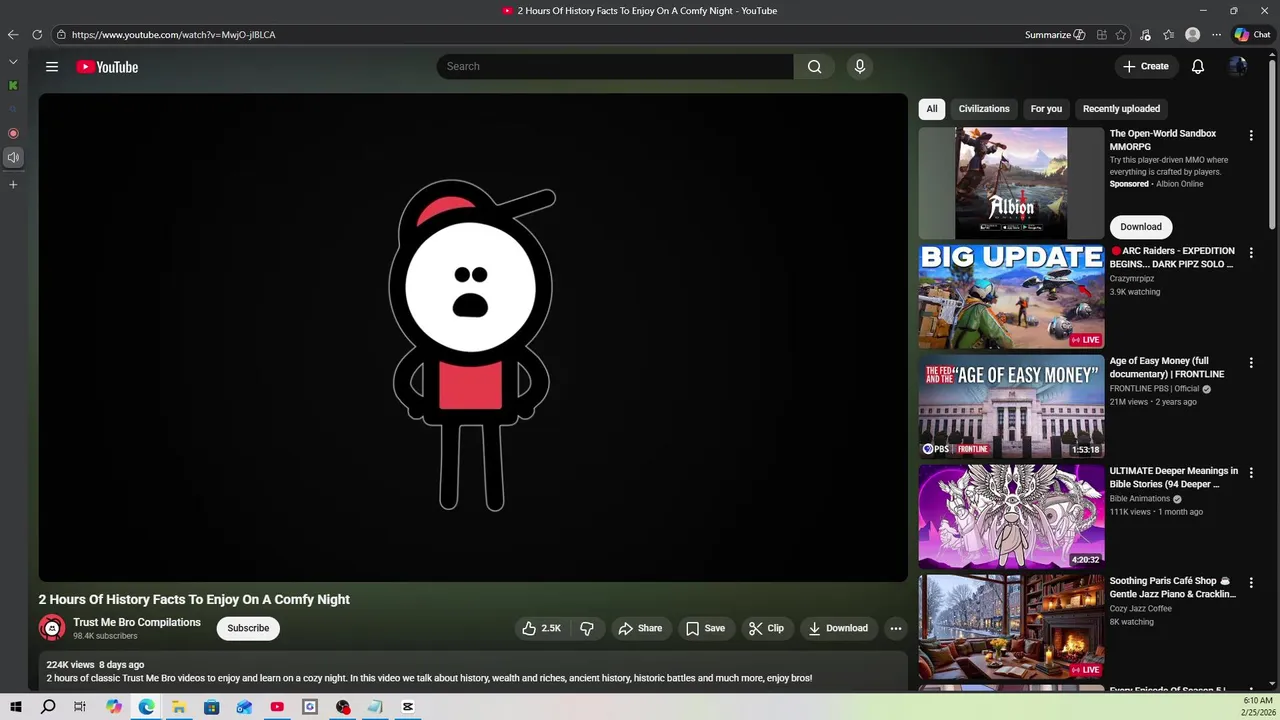The height and width of the screenshot is (720, 1280).
Task: Open options for the Albion Online ad
Action: 1250,135
